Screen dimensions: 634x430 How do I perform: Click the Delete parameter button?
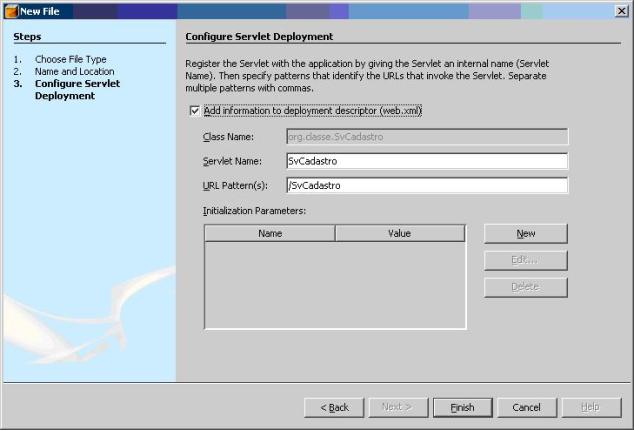(x=526, y=287)
